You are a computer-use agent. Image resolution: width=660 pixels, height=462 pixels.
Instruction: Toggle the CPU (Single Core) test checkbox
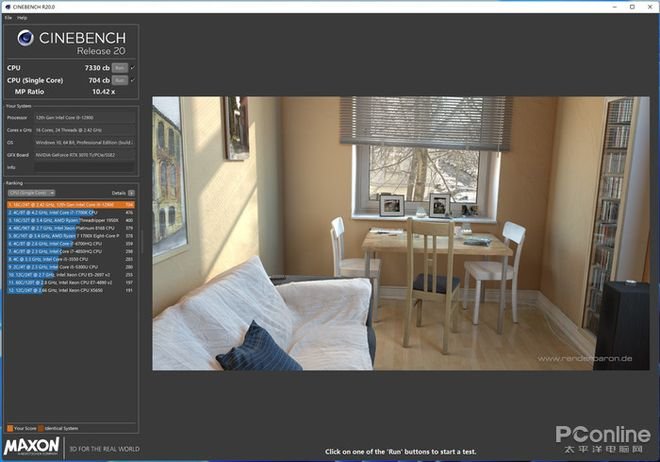pos(133,80)
